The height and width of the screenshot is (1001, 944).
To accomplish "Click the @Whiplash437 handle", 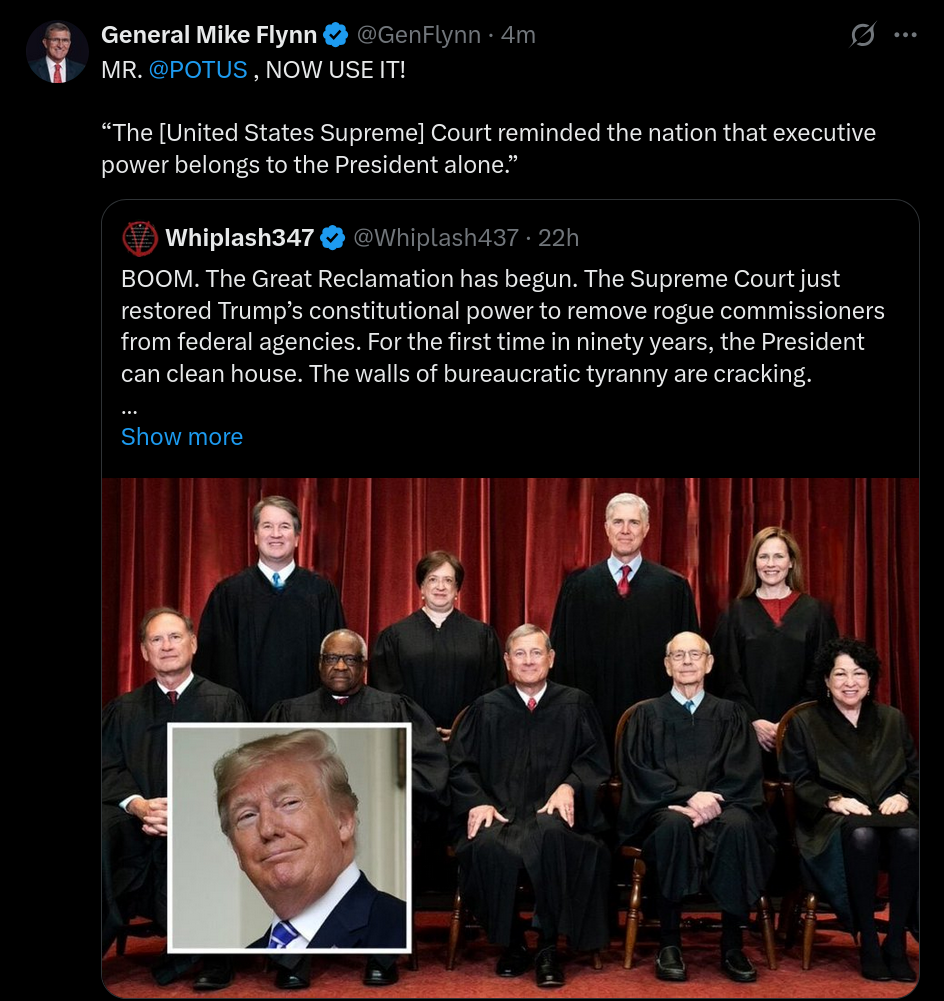I will pos(436,237).
